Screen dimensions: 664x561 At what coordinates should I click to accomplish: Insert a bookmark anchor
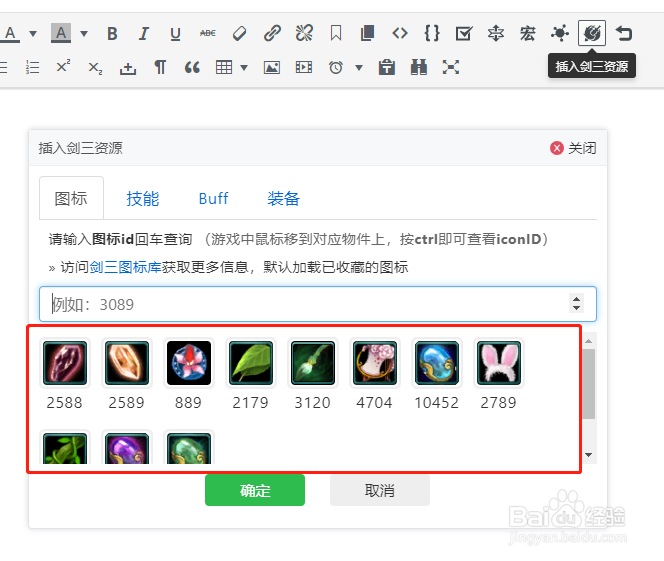tap(336, 33)
